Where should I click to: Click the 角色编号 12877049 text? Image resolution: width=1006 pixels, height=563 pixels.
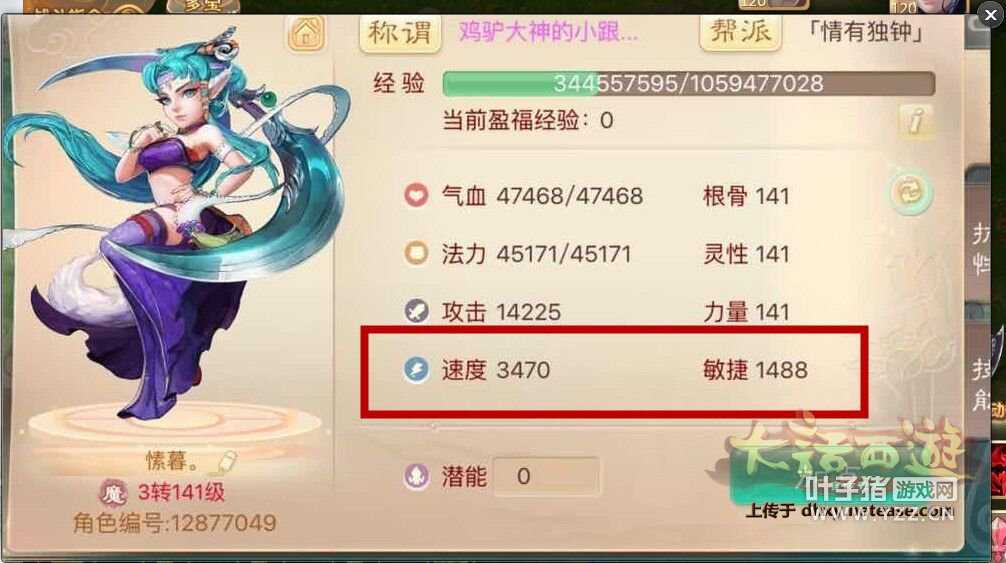tap(175, 523)
